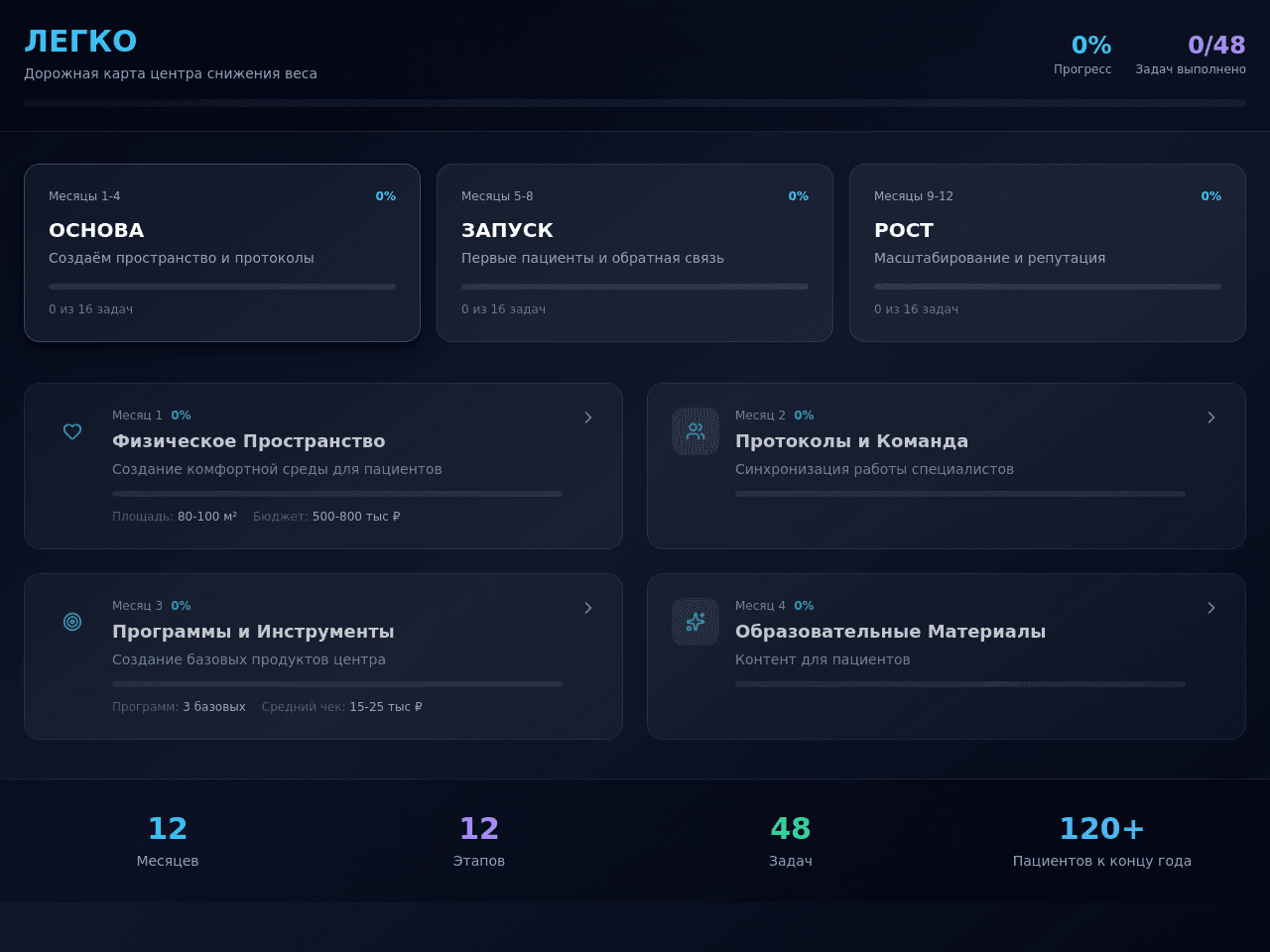The width and height of the screenshot is (1270, 952).
Task: Click the 0% badge on РОСТ card
Action: click(x=1211, y=196)
